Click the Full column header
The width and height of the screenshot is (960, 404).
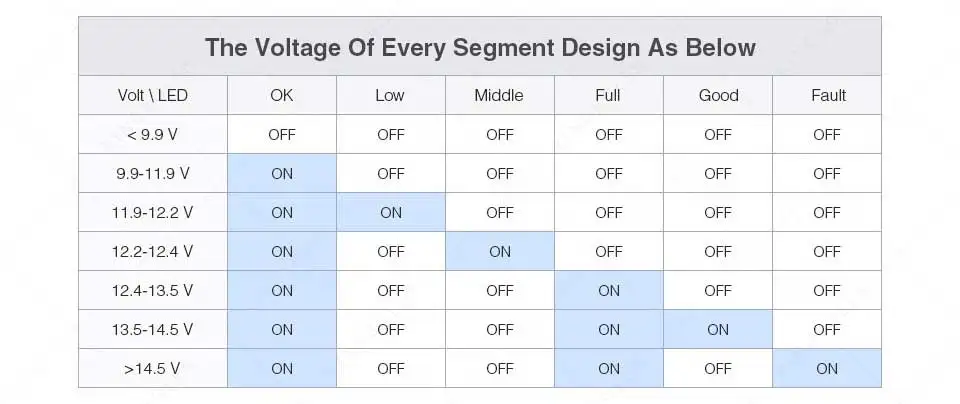[x=609, y=95]
